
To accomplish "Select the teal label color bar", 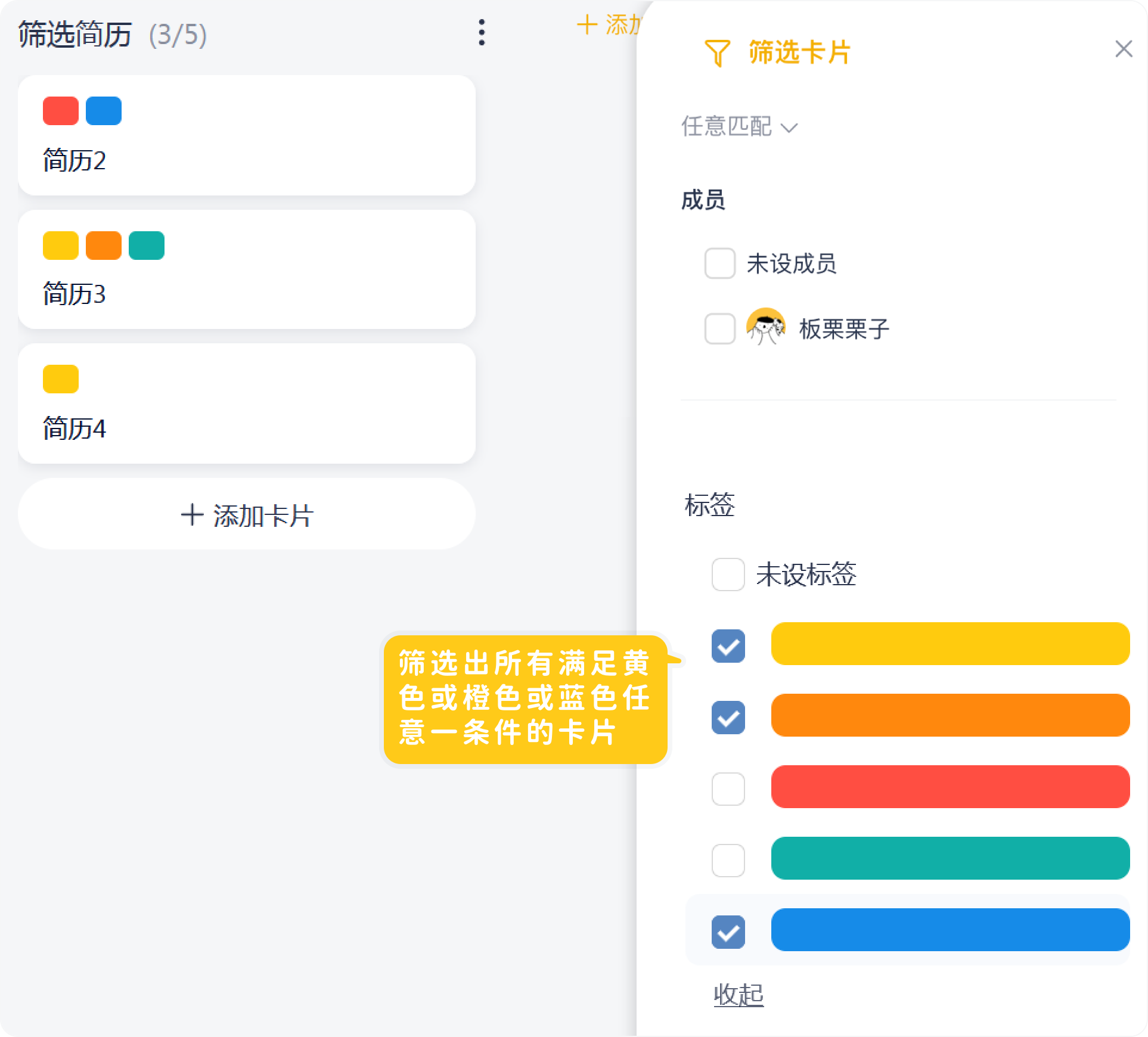I will point(950,858).
